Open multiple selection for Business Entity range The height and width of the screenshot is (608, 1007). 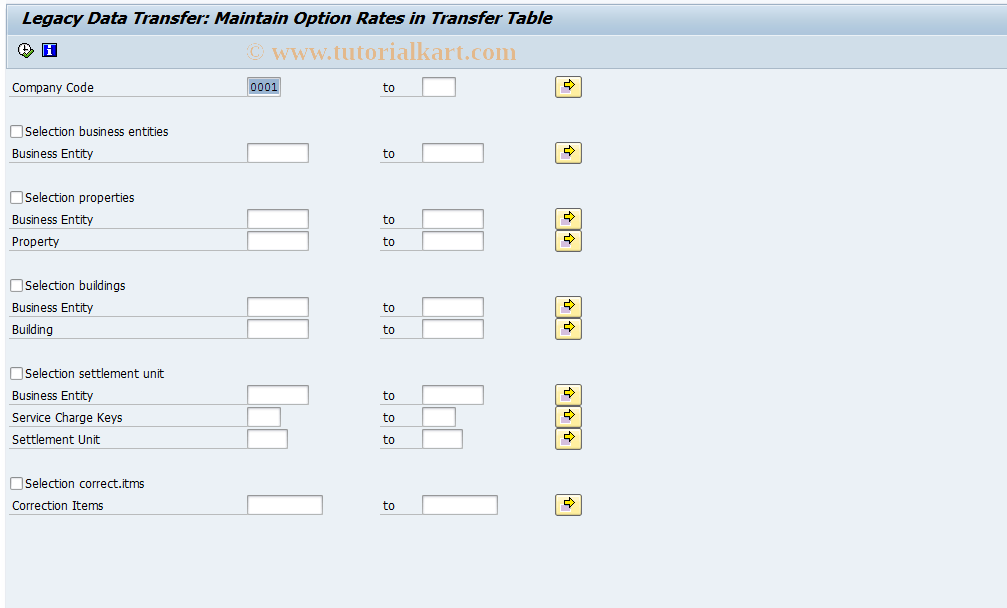click(x=567, y=152)
